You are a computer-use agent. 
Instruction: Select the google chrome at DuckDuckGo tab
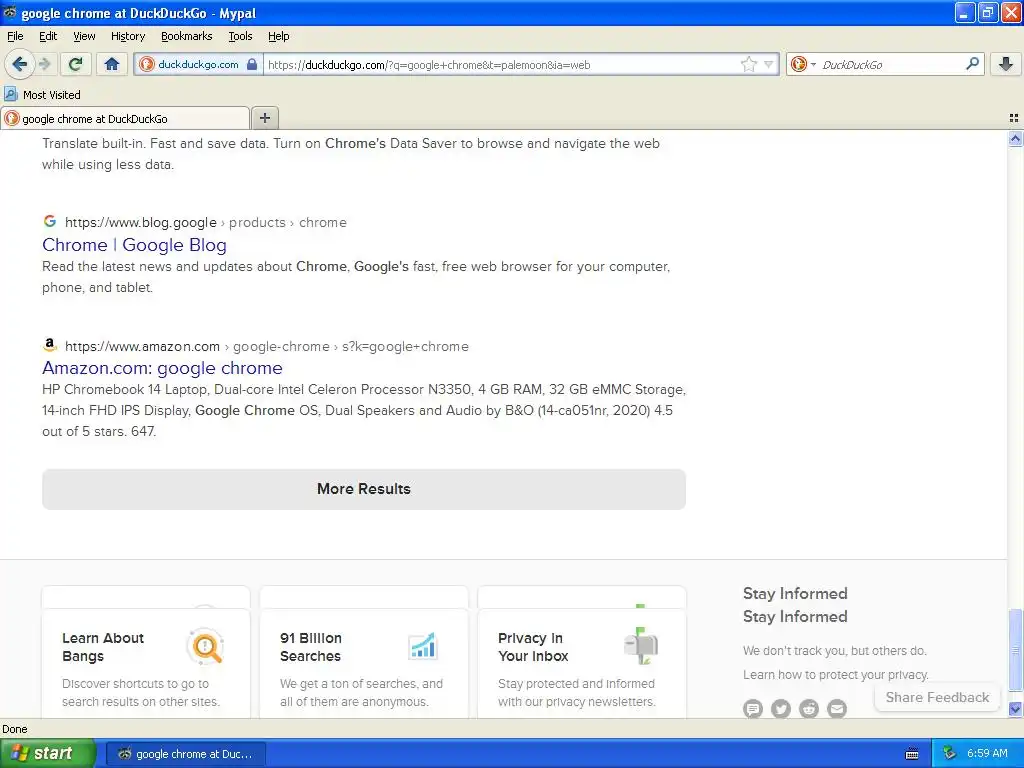coord(125,119)
